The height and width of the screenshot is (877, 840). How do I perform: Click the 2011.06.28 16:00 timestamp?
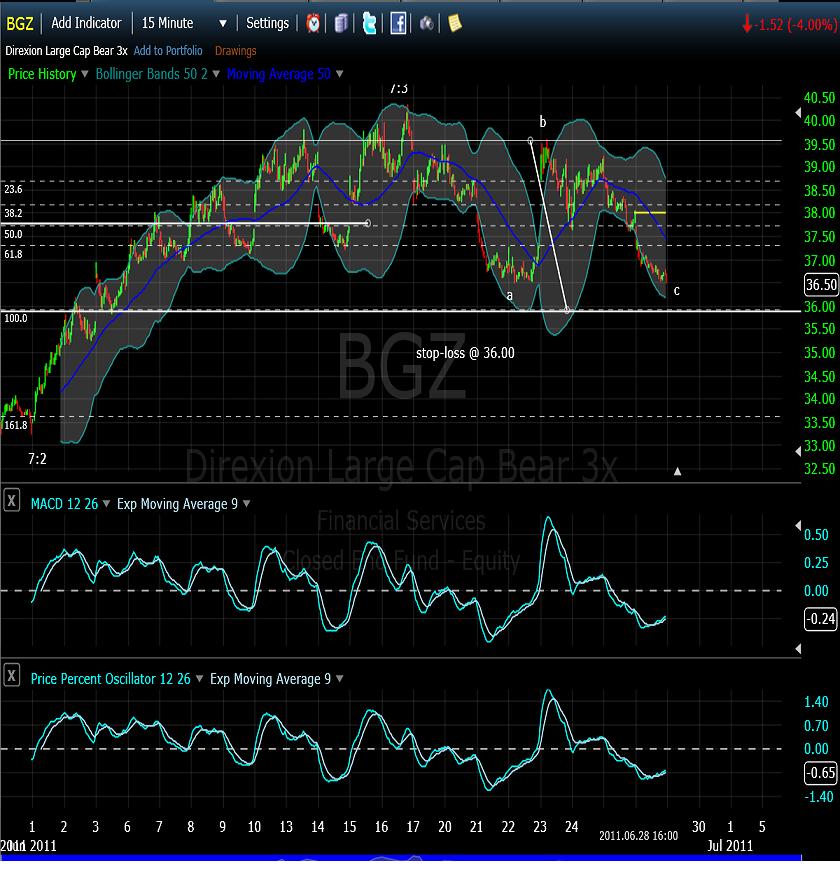click(639, 835)
